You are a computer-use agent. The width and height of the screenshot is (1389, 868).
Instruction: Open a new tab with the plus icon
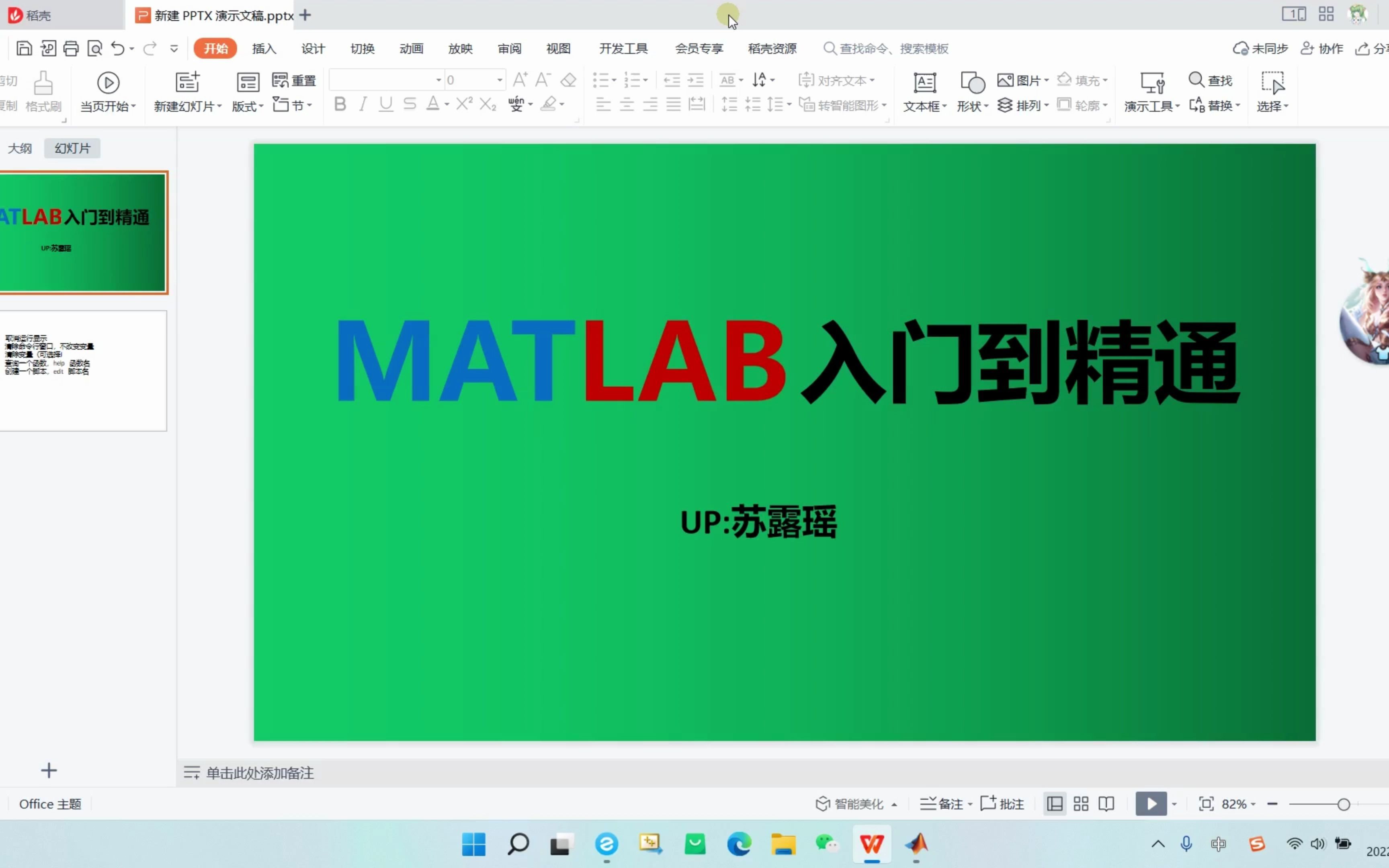[x=305, y=16]
